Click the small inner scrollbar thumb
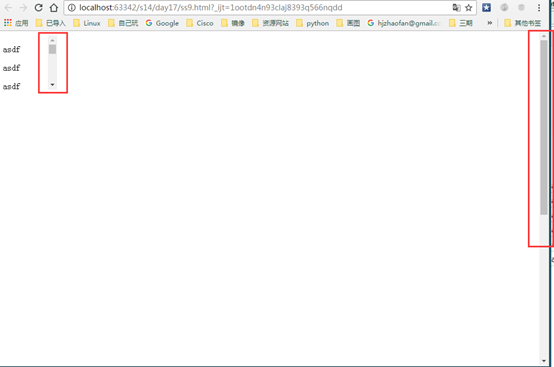Viewport: 554px width, 367px height. click(52, 49)
